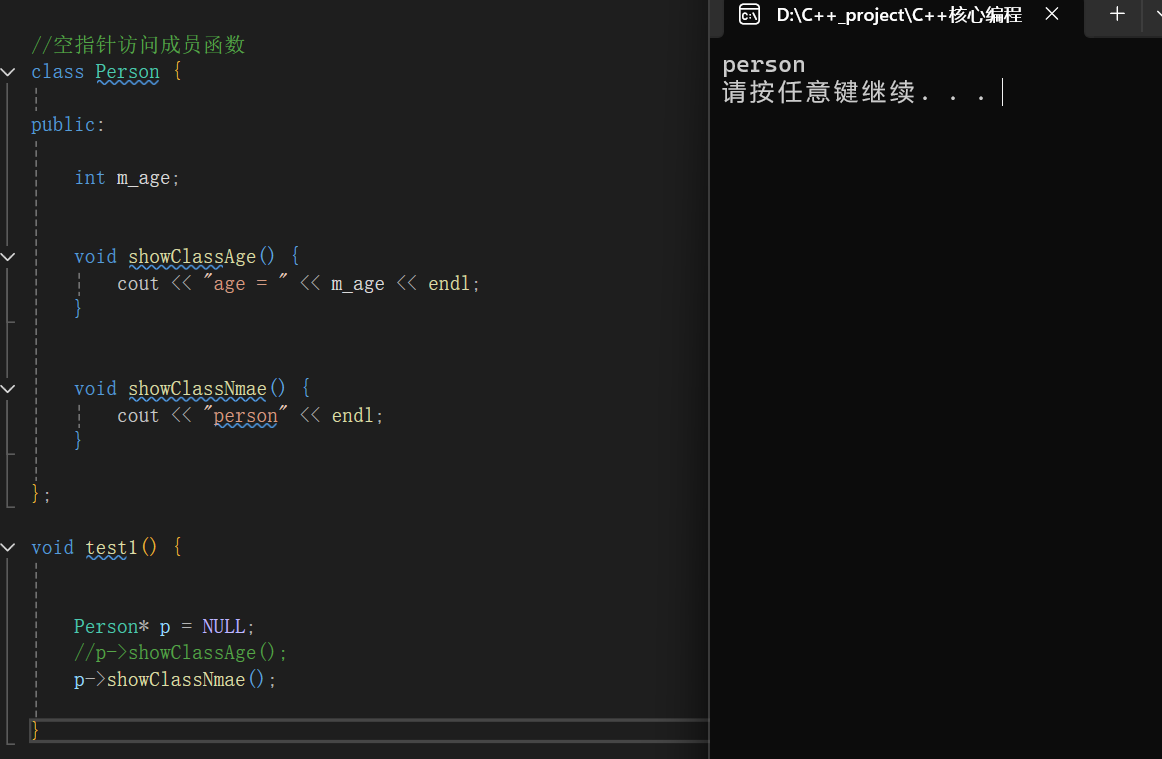Click the 请按任意键继续 prompt in terminal
The height and width of the screenshot is (759, 1162).
855,92
